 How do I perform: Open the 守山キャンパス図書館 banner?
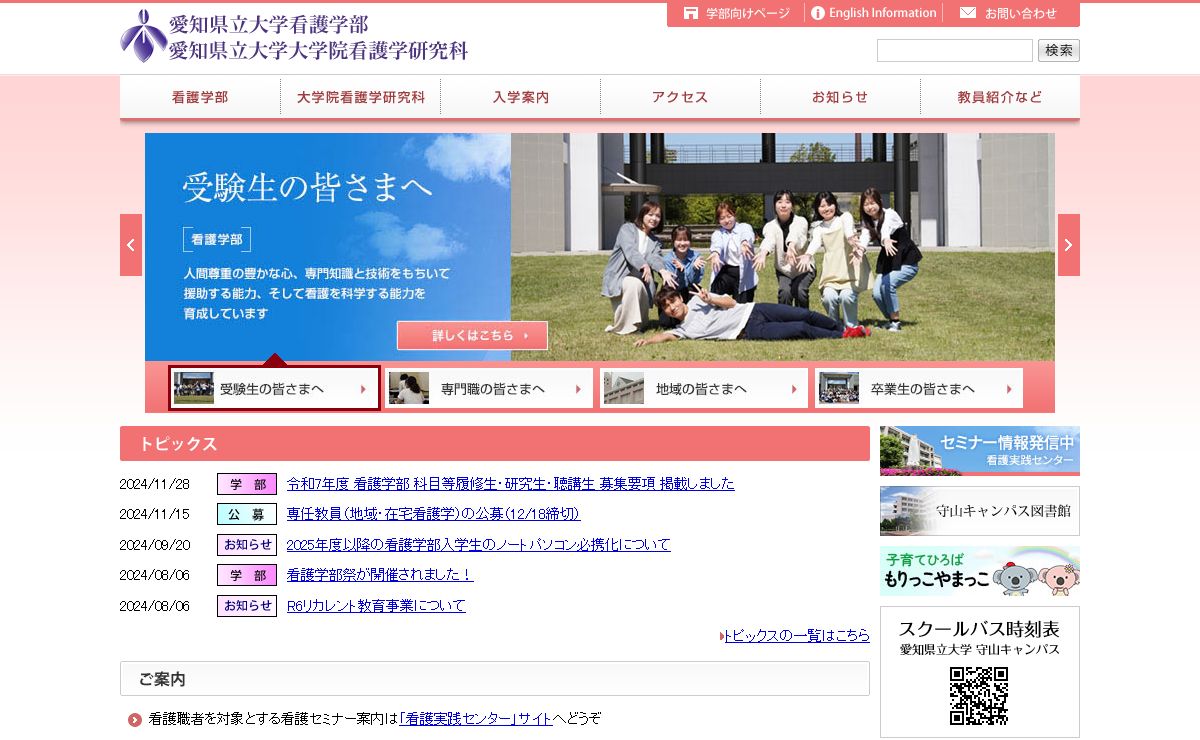[979, 511]
